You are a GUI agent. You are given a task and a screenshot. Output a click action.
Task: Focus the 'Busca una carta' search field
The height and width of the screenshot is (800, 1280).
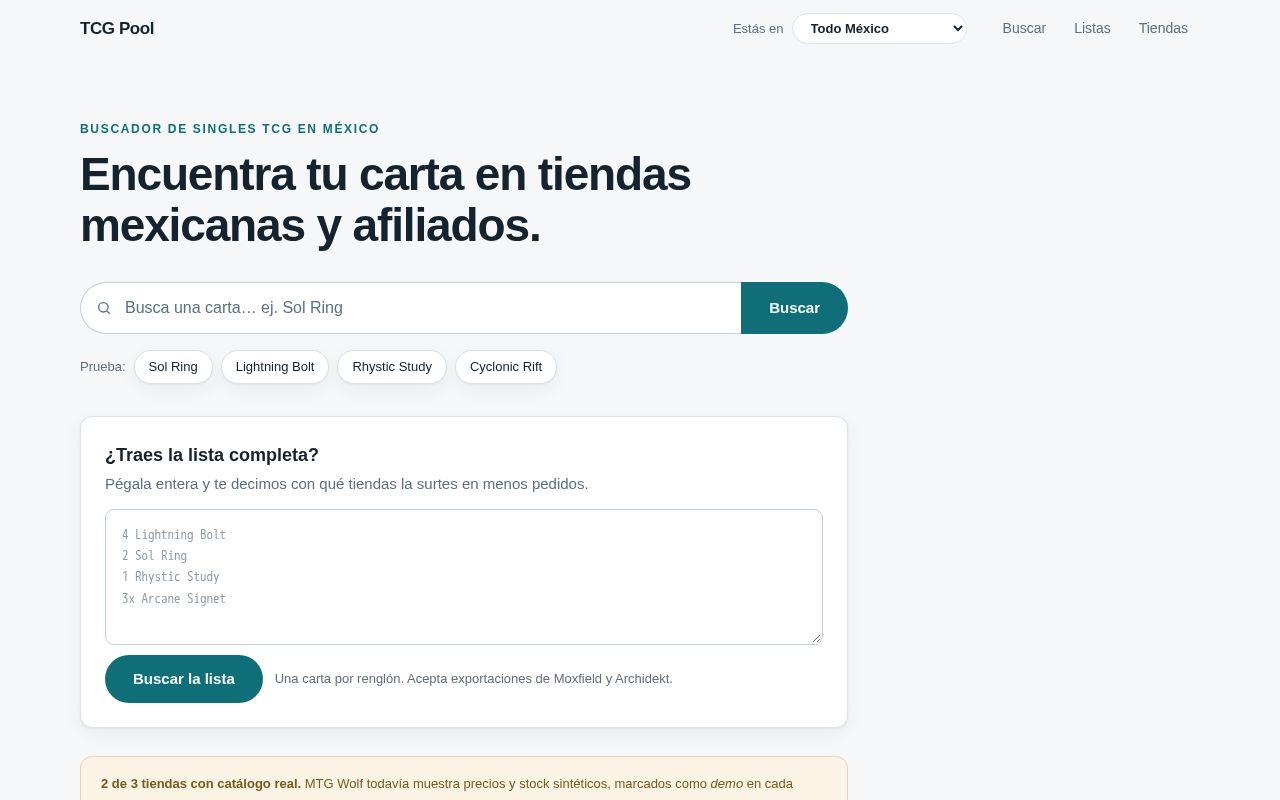coord(411,308)
